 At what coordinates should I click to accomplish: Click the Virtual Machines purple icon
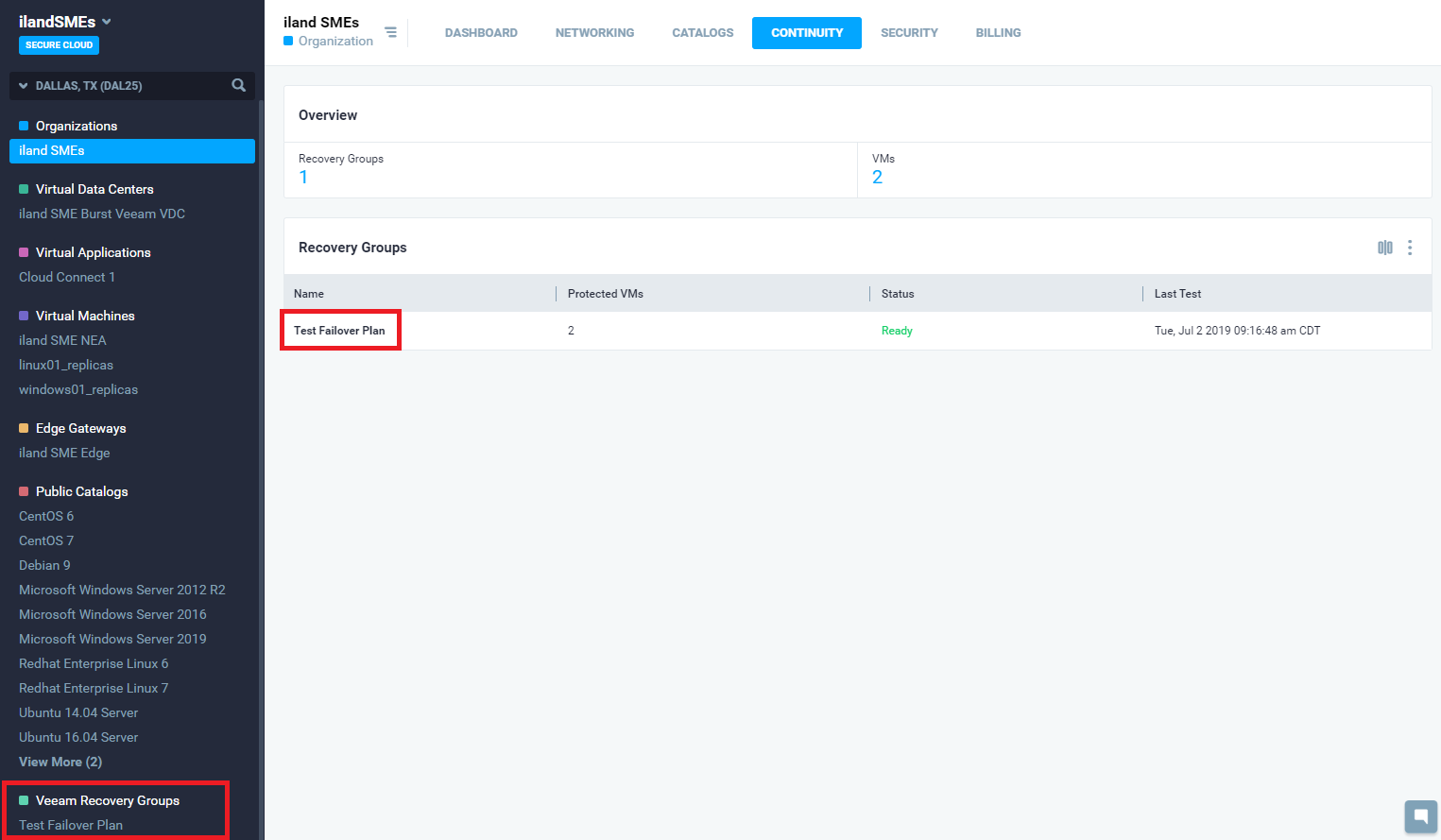[x=24, y=316]
